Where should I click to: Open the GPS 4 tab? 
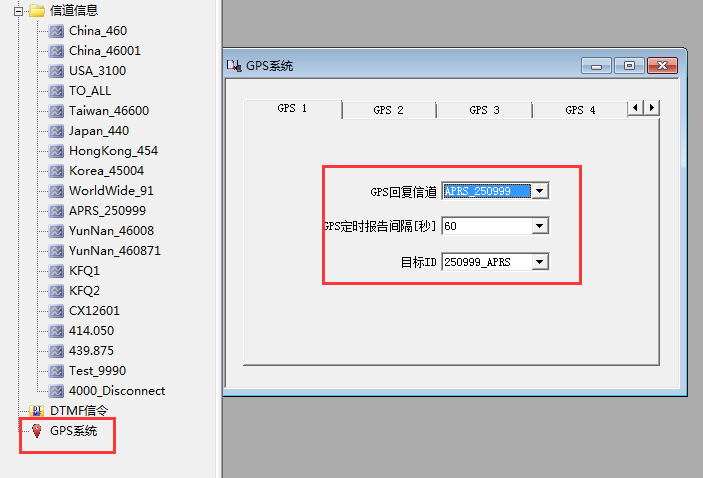579,110
